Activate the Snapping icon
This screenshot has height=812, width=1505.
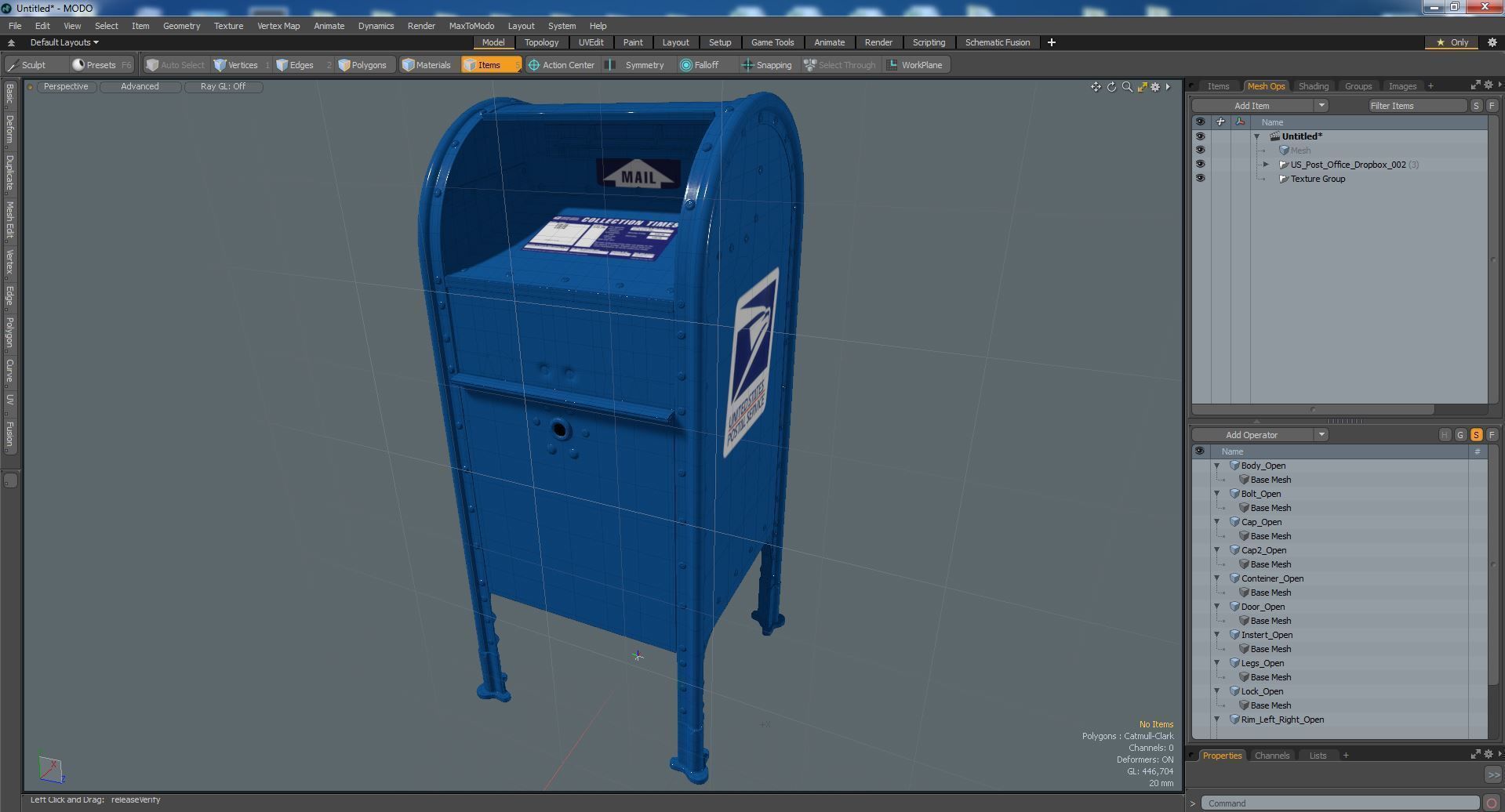click(747, 64)
